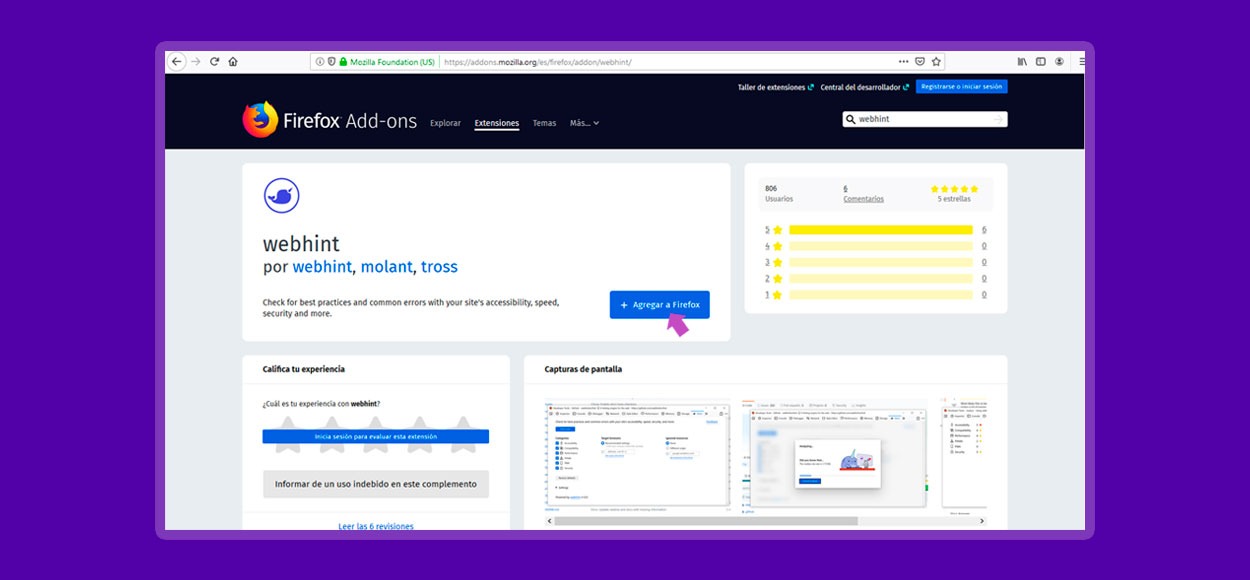Screen dimensions: 1250x580
Task: Open first webhint screenshot thumbnail
Action: click(639, 455)
